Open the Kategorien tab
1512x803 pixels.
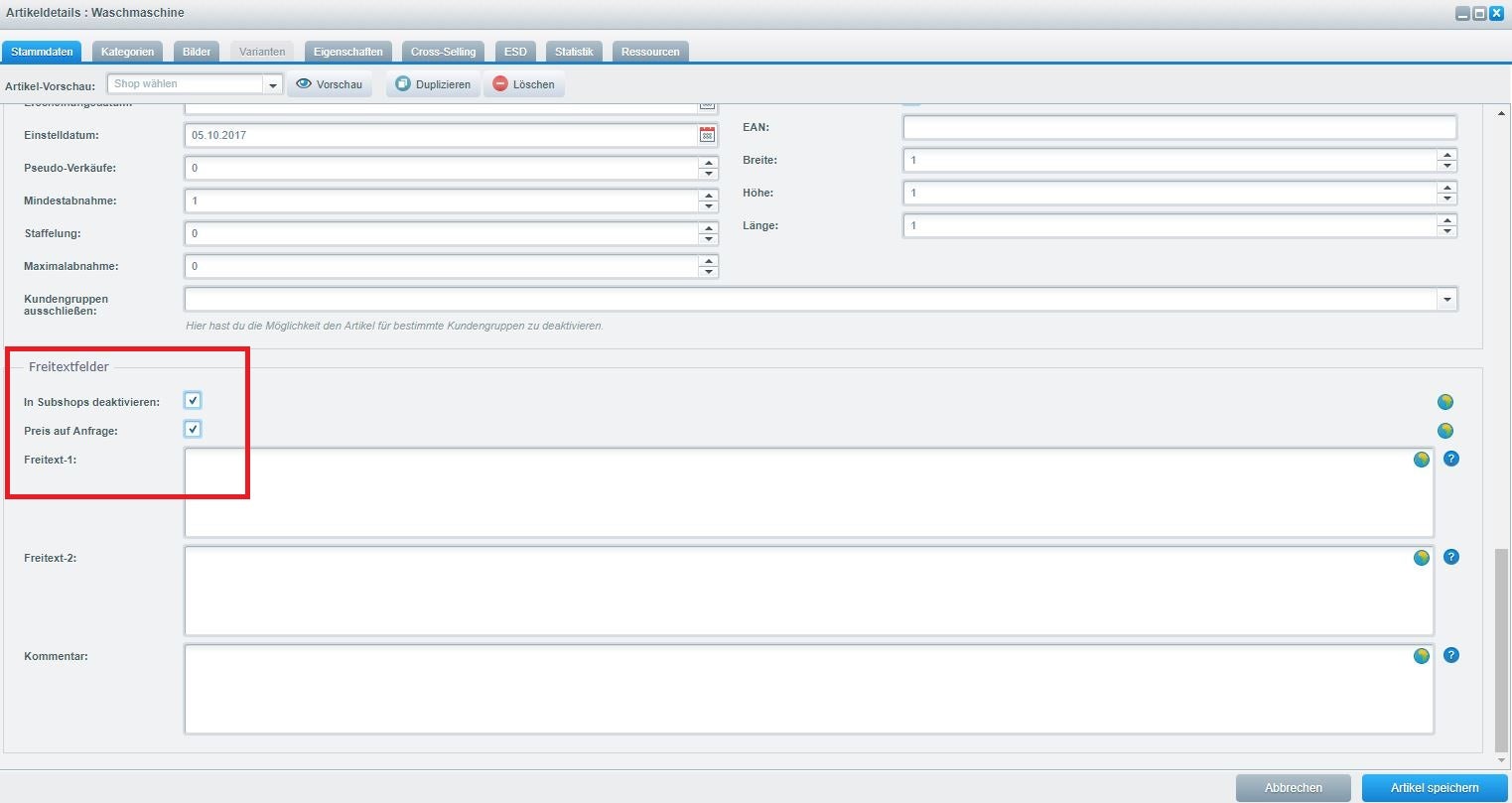click(128, 52)
